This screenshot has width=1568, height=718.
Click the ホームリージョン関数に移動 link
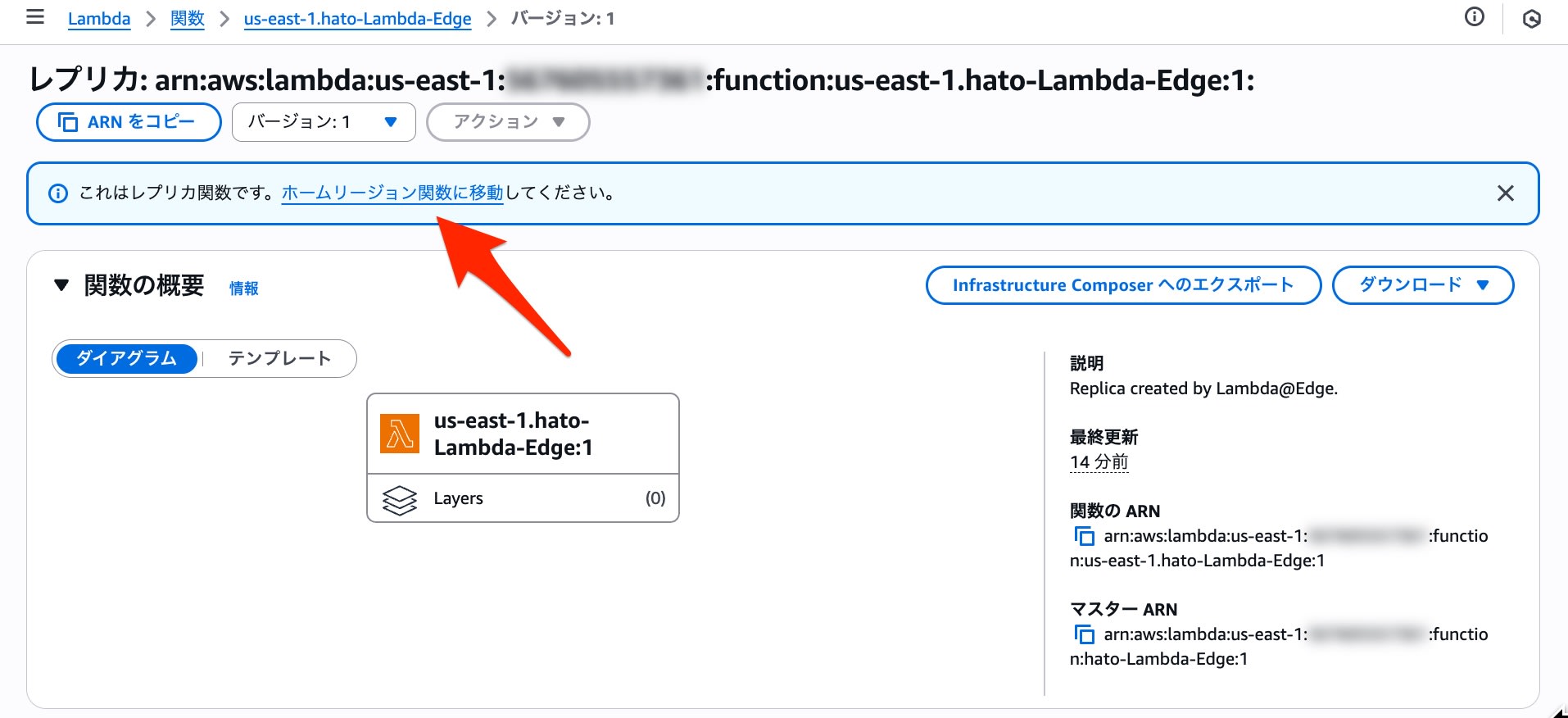392,193
